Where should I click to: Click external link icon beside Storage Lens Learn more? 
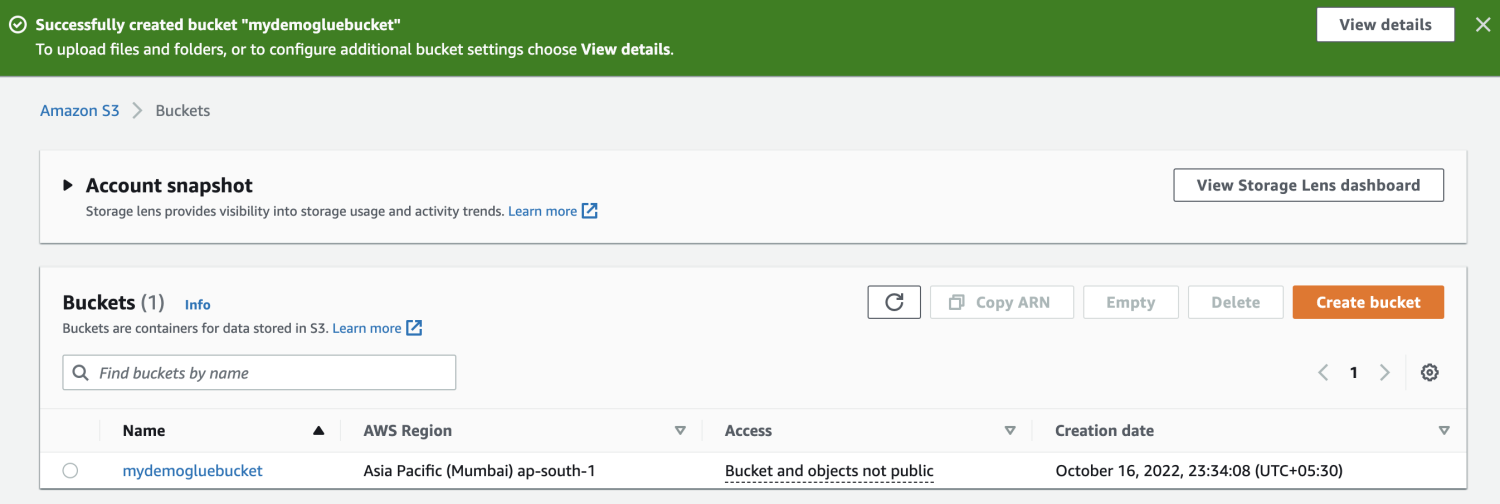click(590, 211)
